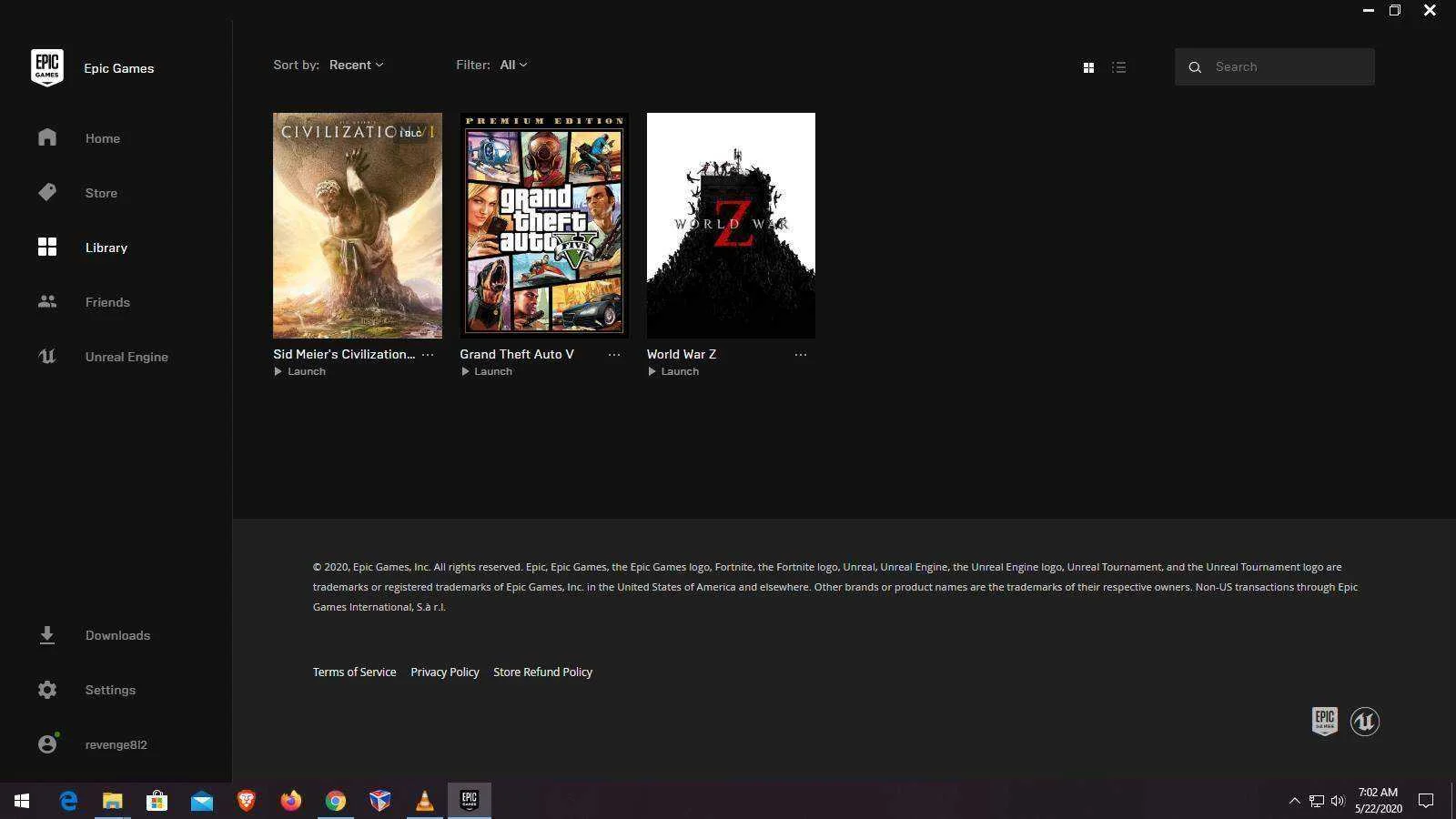Show hidden system tray icons

pos(1294,801)
